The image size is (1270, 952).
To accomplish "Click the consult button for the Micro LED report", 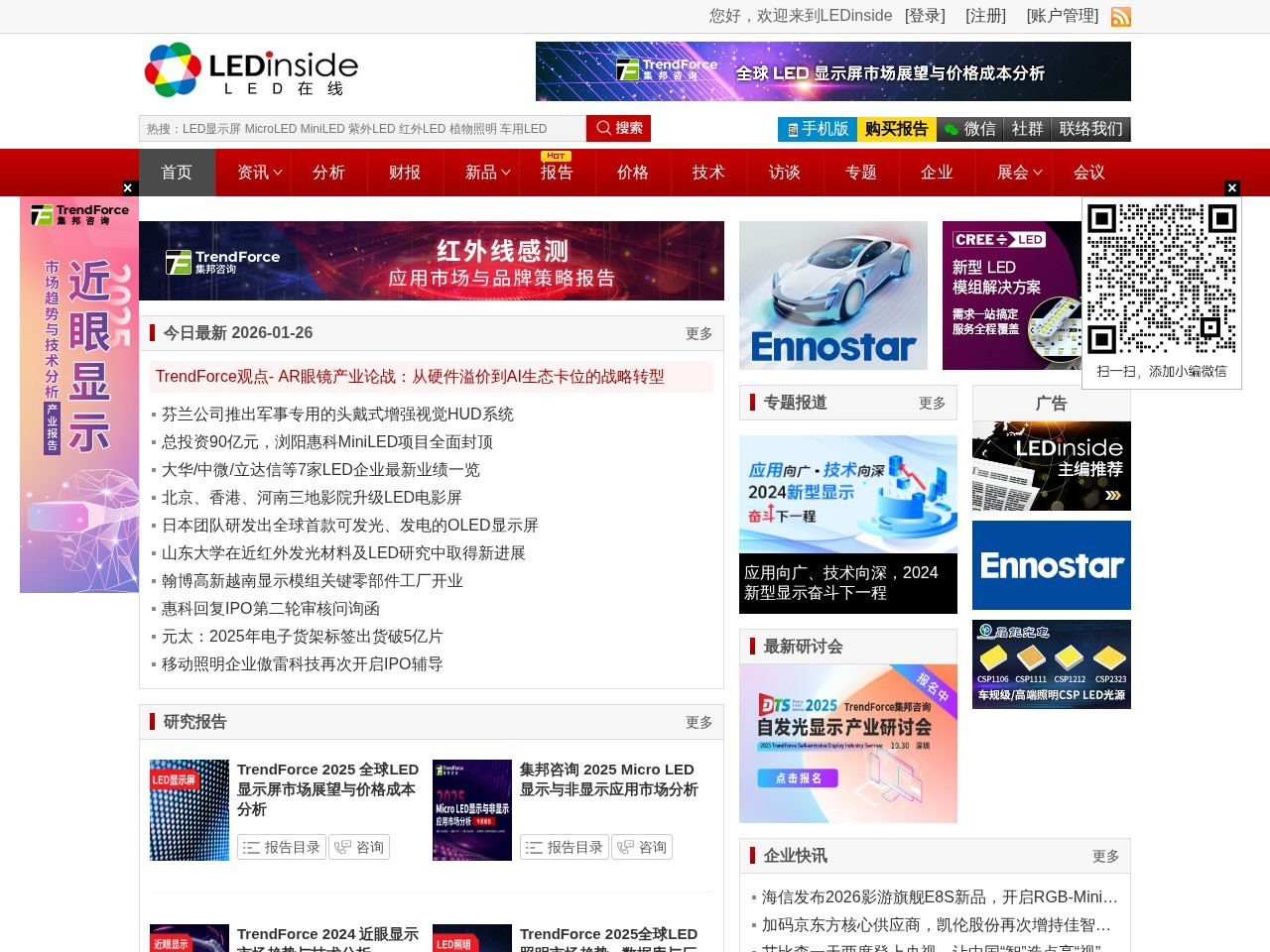I will (641, 847).
